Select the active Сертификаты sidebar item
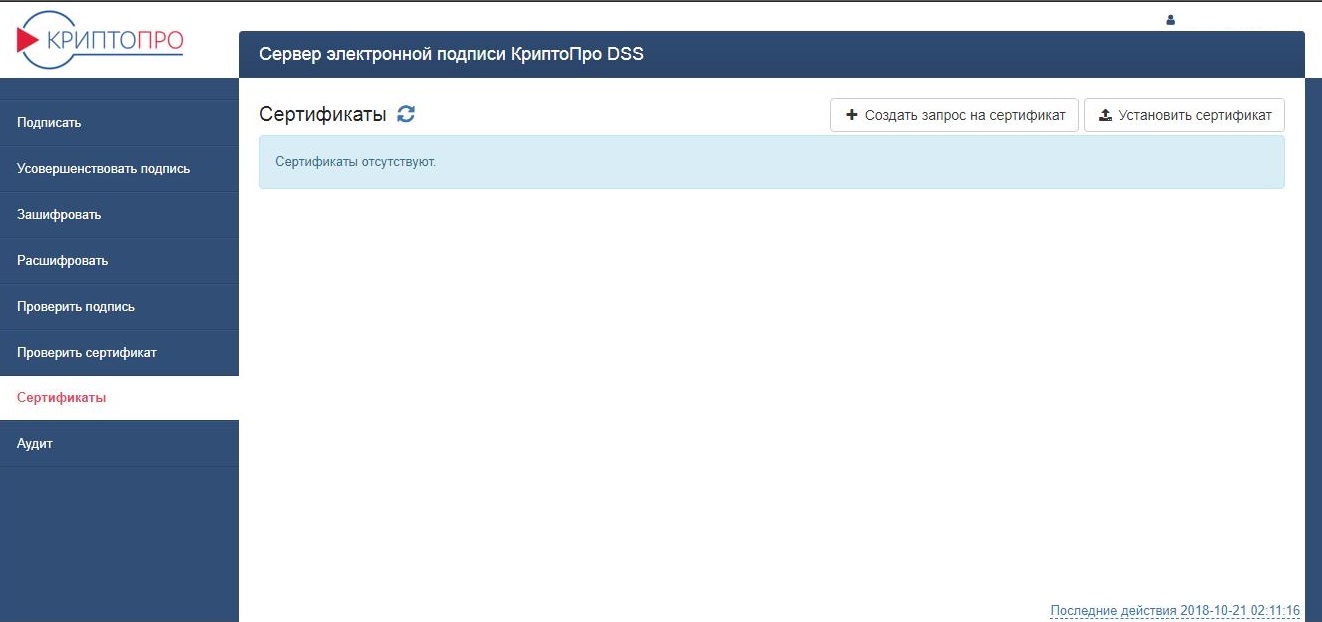The height and width of the screenshot is (622, 1322). (x=119, y=398)
